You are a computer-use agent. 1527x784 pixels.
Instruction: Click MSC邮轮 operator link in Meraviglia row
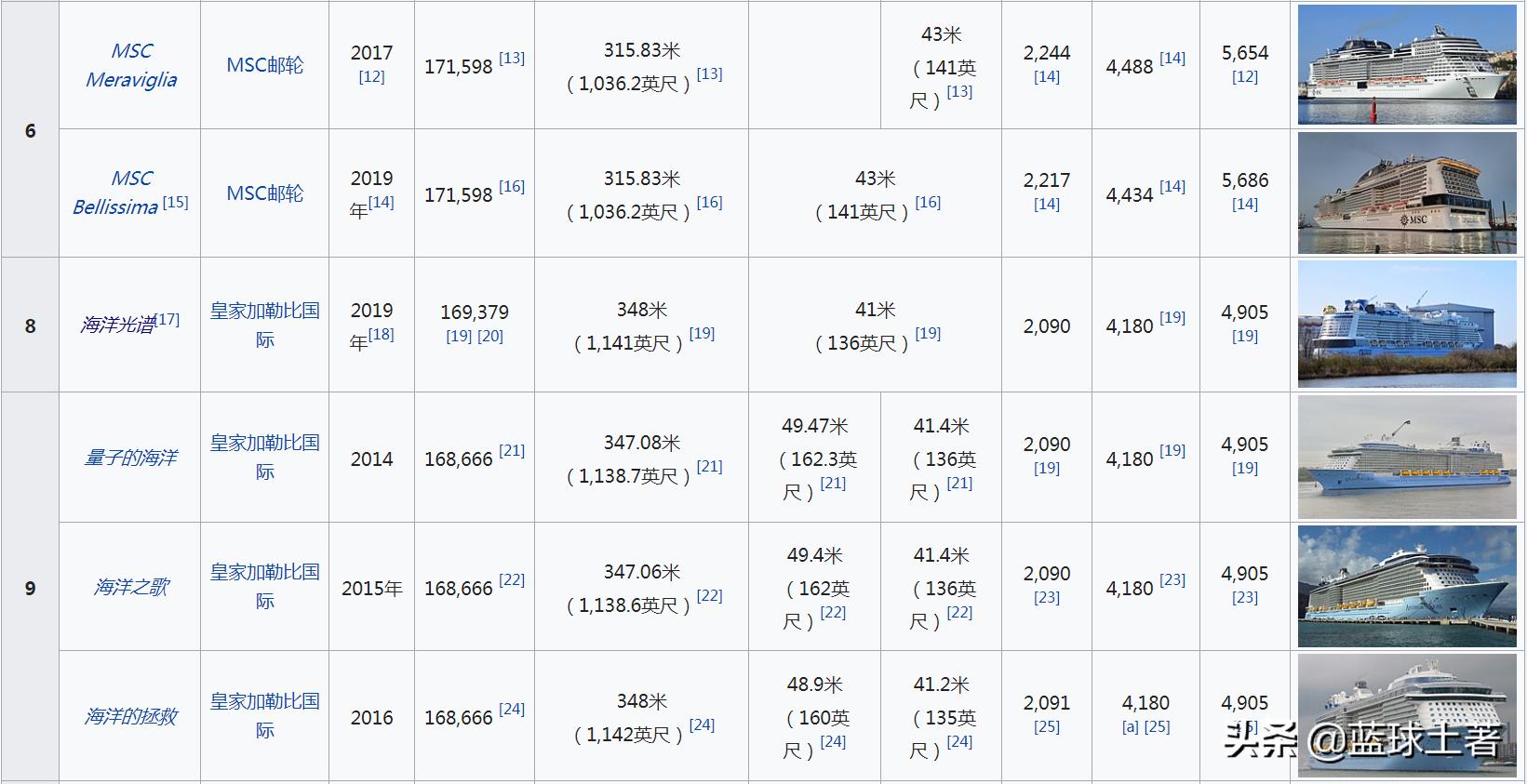point(265,65)
